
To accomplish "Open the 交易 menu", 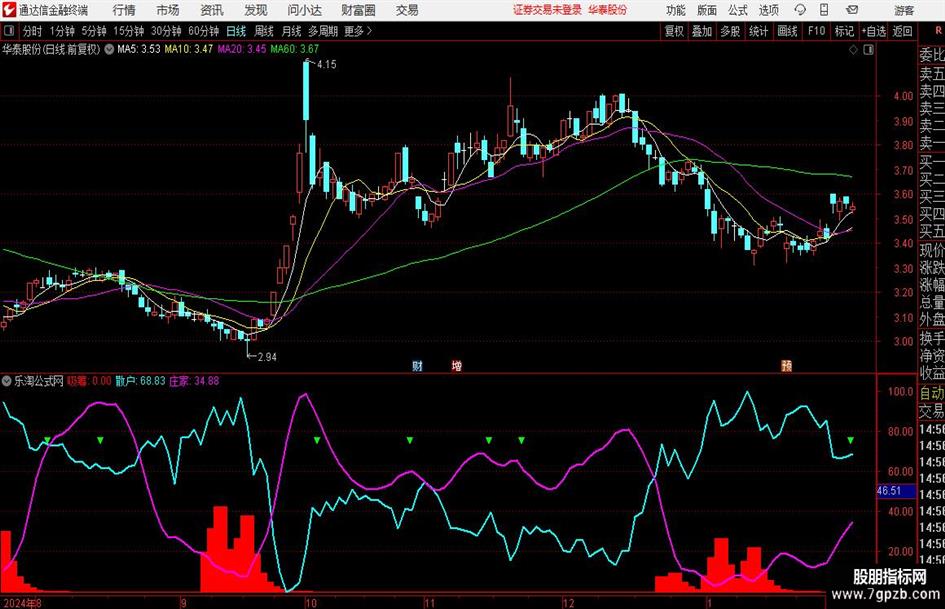I will pyautogui.click(x=407, y=10).
